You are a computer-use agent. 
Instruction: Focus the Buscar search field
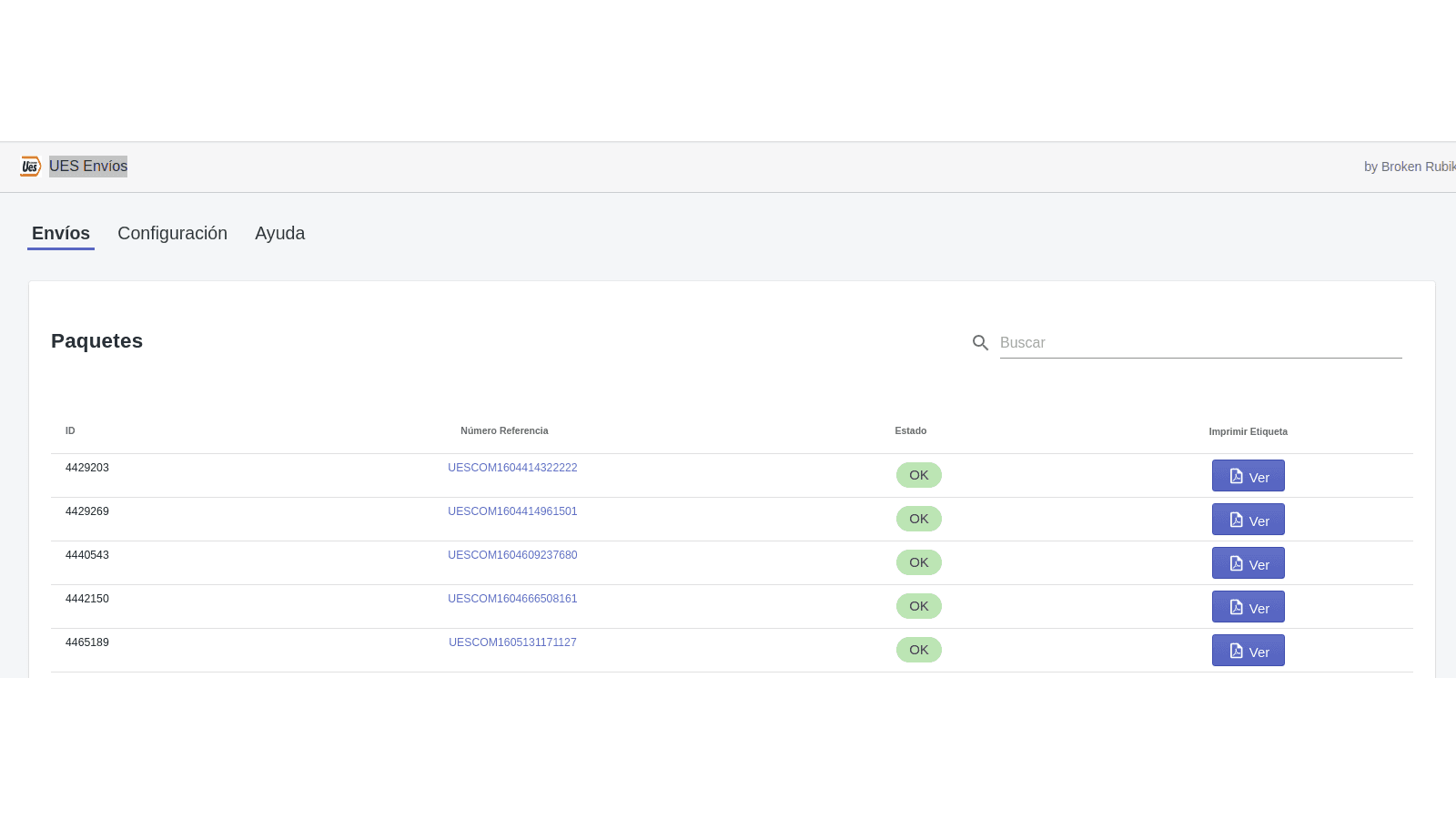[x=1199, y=343]
